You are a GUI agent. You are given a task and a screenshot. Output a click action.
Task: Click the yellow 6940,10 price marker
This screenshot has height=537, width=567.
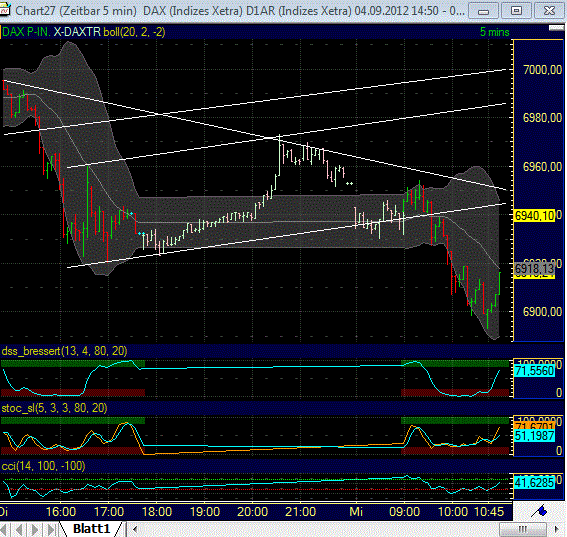point(534,216)
